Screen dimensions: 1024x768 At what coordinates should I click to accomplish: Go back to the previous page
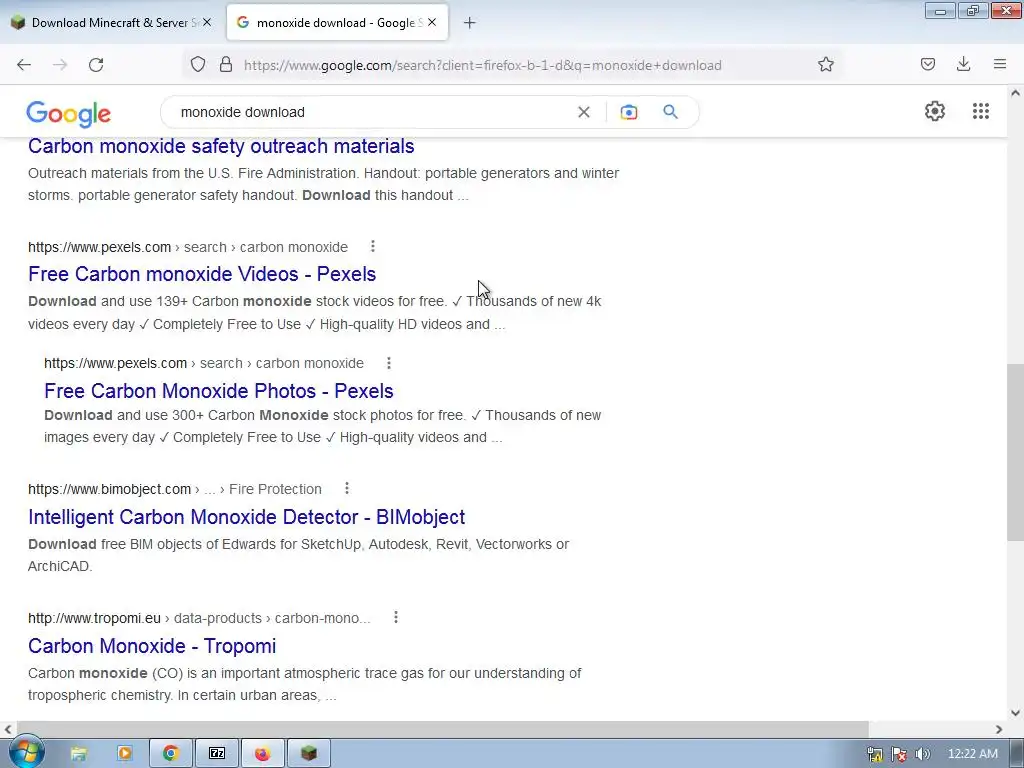click(x=24, y=65)
